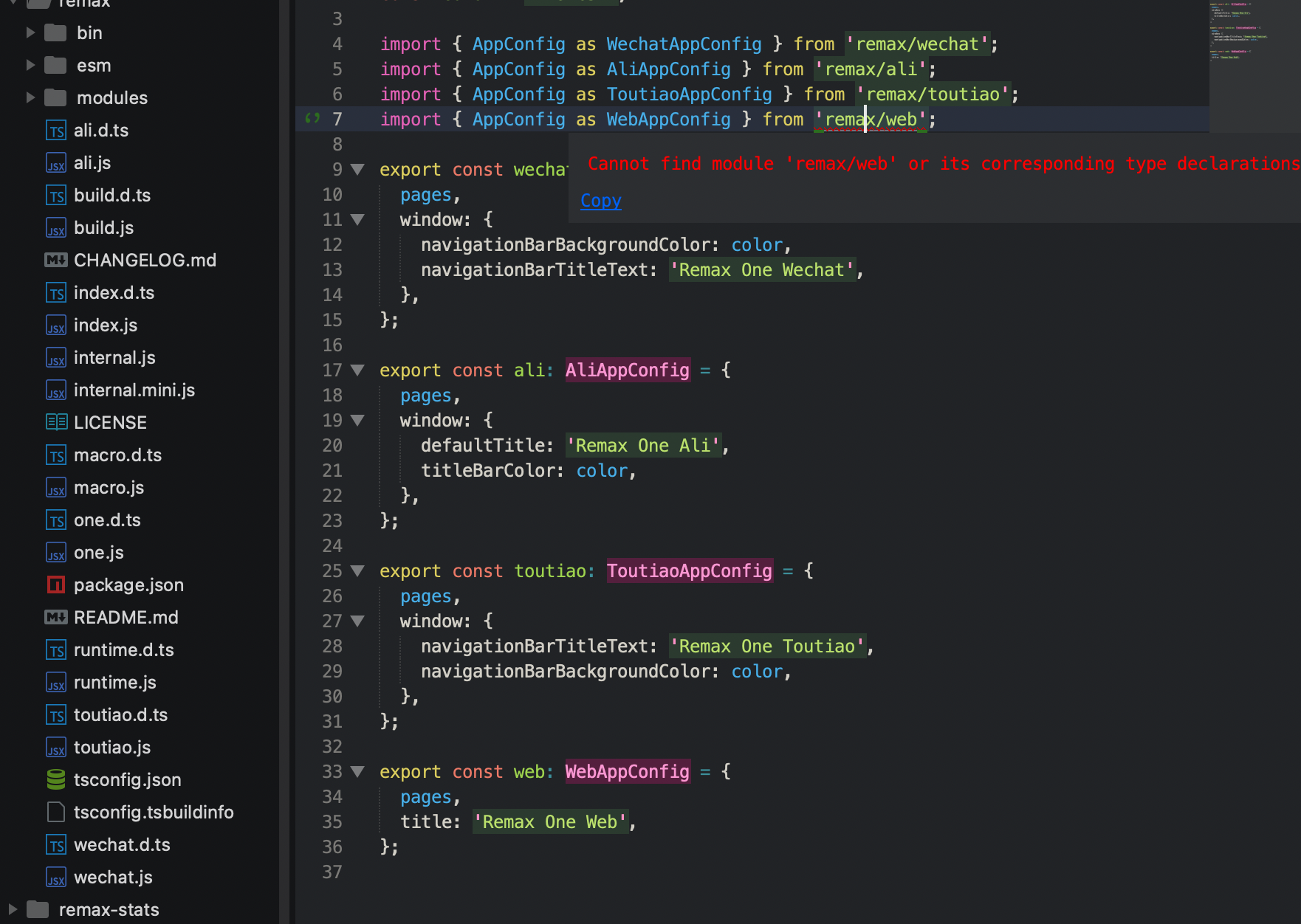This screenshot has width=1301, height=924.
Task: Click the markdown icon of README.md
Action: [56, 618]
